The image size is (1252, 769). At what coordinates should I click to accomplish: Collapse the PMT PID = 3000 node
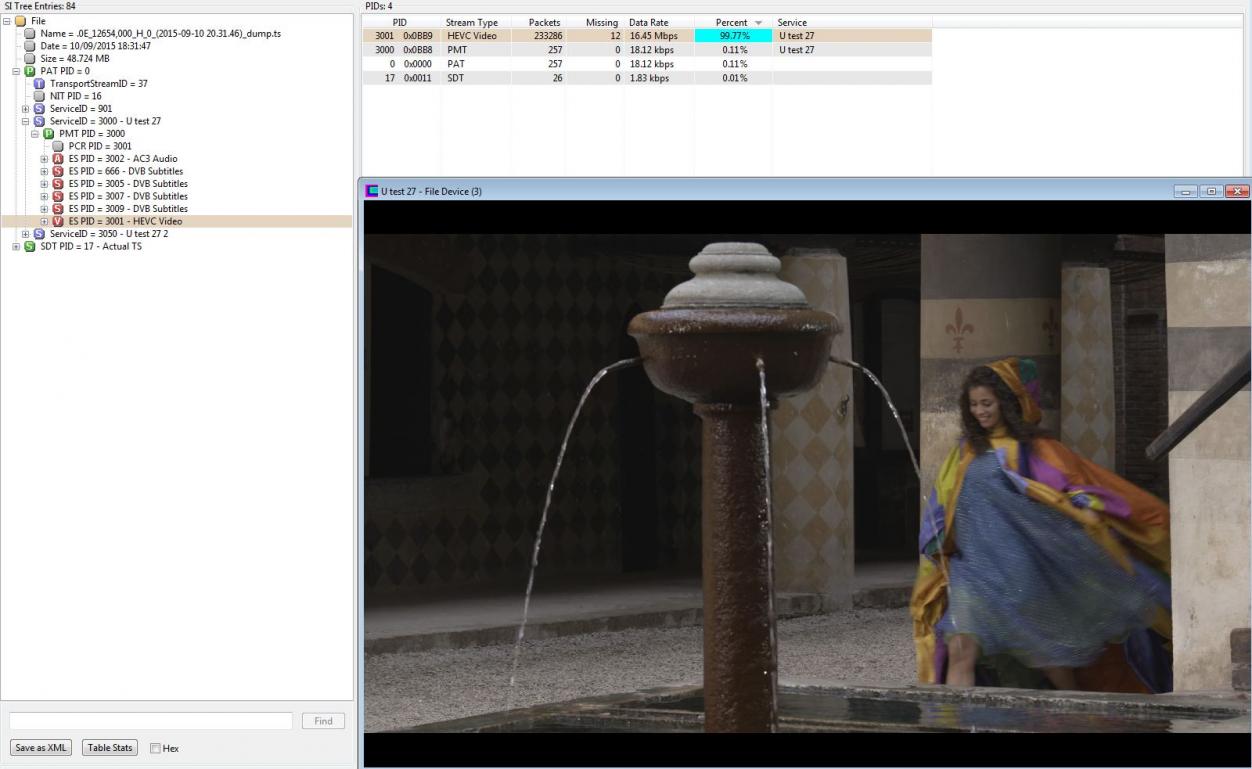35,134
